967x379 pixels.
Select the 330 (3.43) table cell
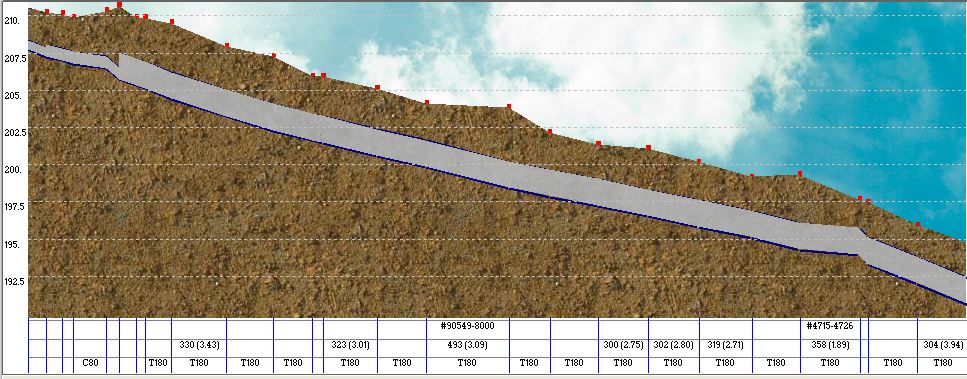click(x=199, y=344)
